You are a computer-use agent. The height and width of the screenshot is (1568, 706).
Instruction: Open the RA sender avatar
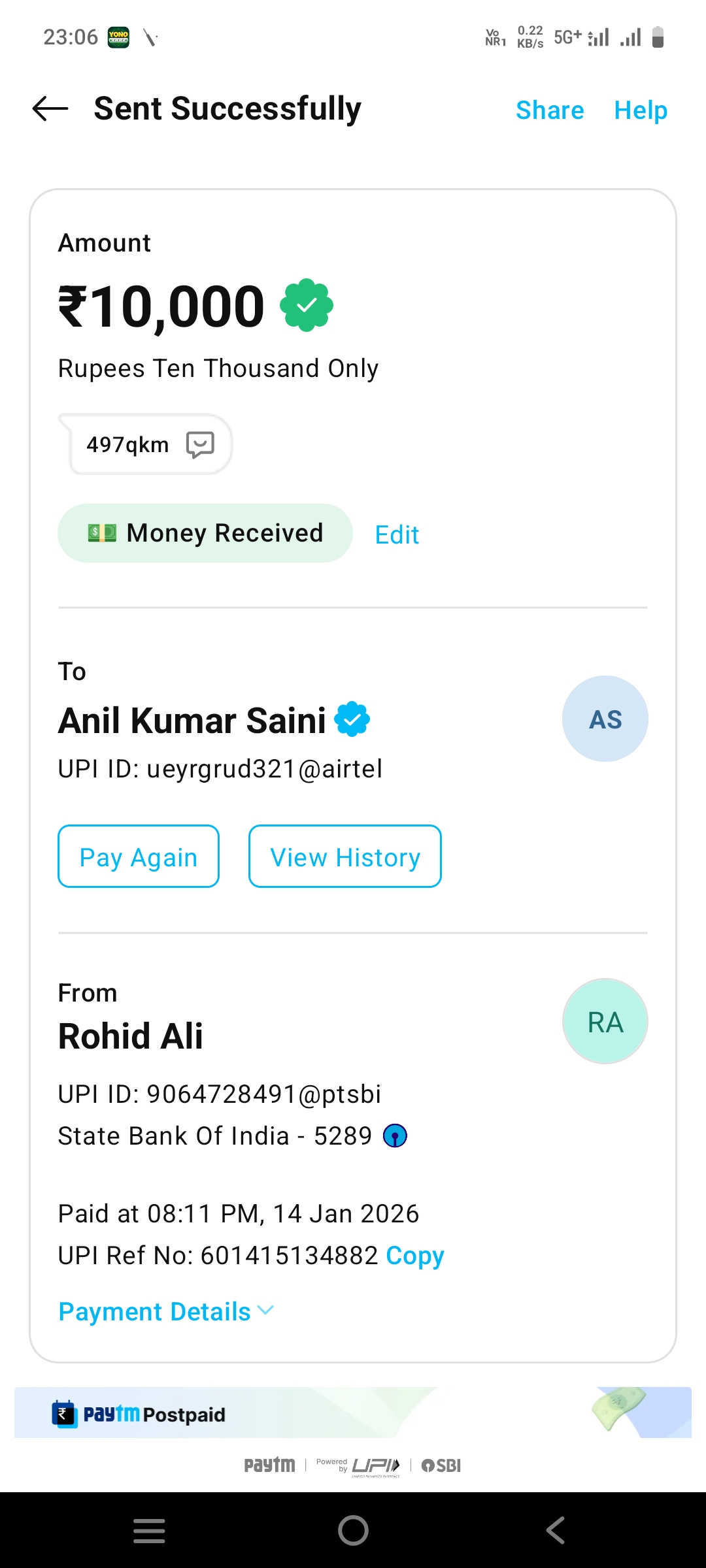click(605, 1021)
